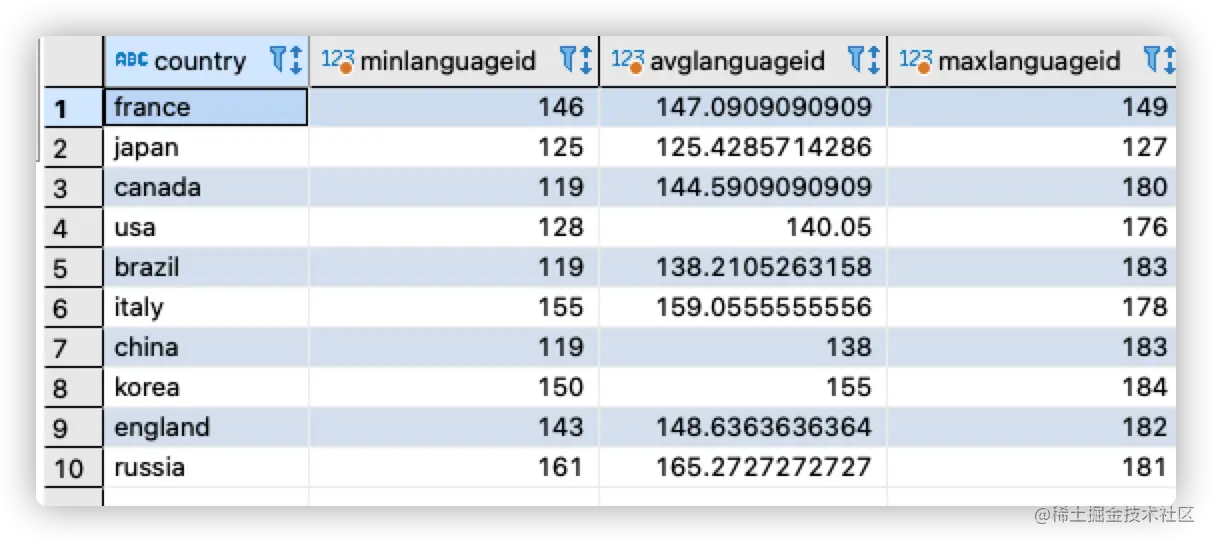
Task: Click the 'korea' country cell
Action: [206, 387]
